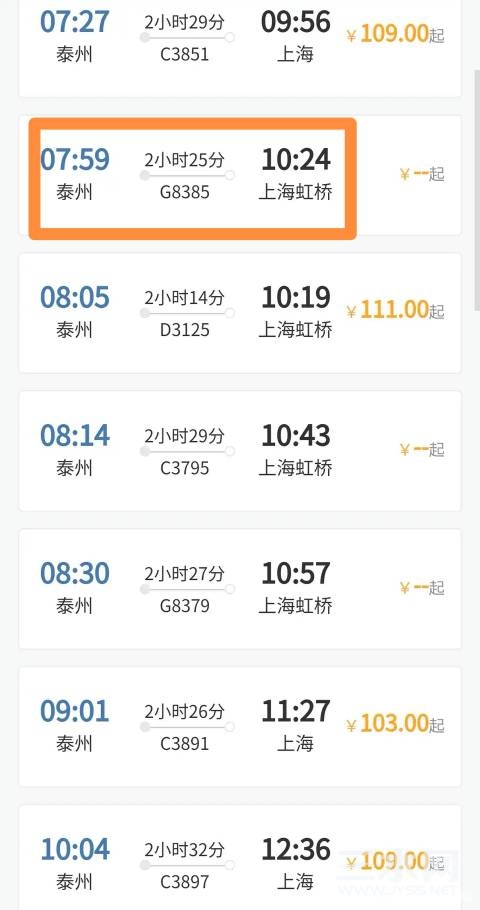Screen dimensions: 480x910
Task: Choose D3125 train arriving 10:19
Action: click(240, 313)
